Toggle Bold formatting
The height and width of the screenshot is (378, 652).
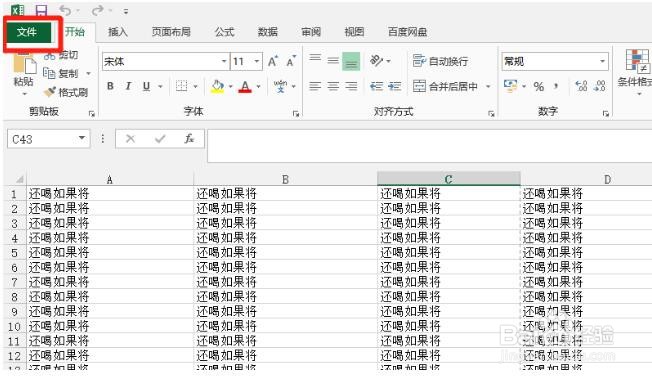click(110, 86)
